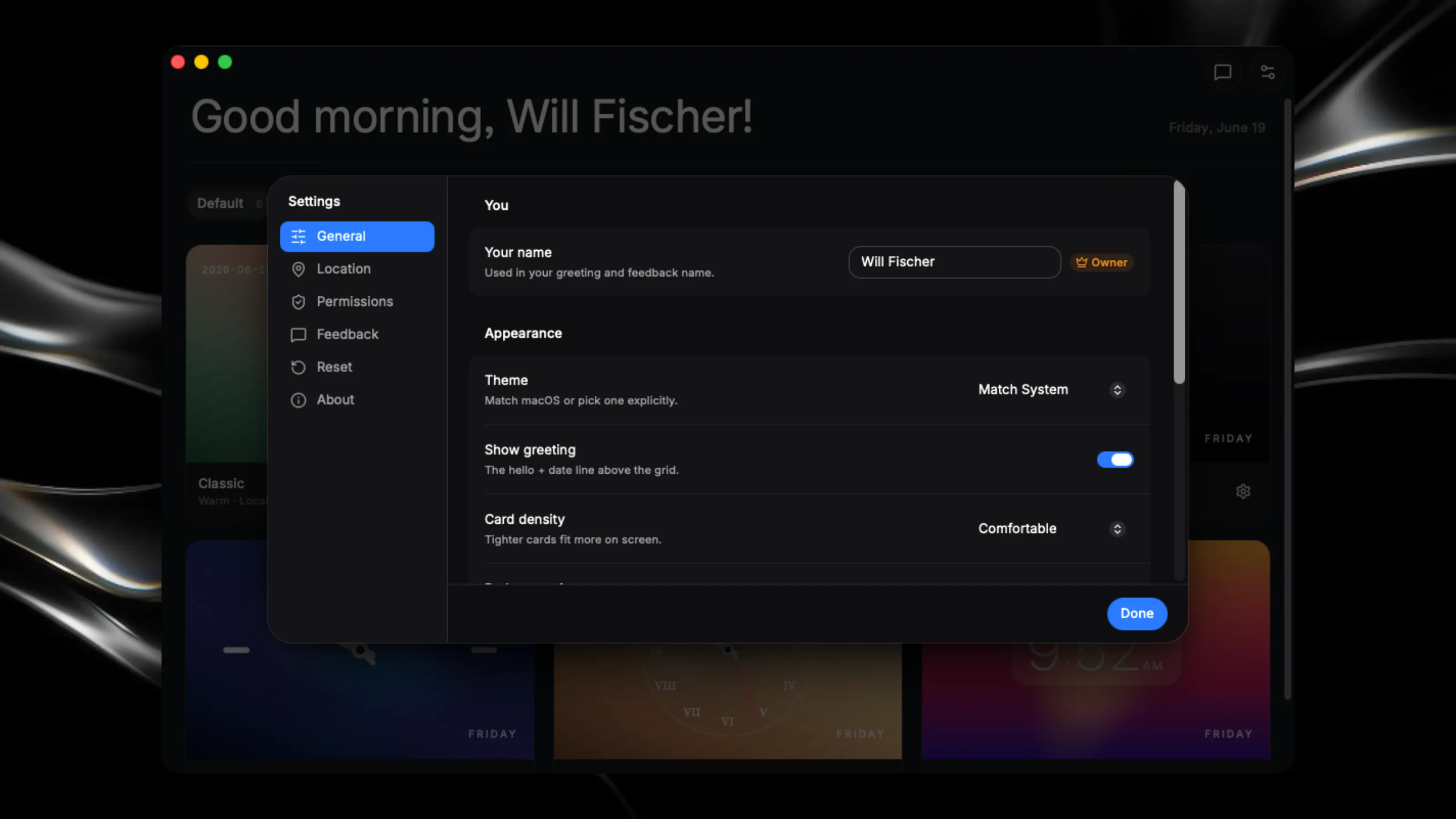The height and width of the screenshot is (819, 1456).
Task: Click the Your name text field
Action: (954, 262)
